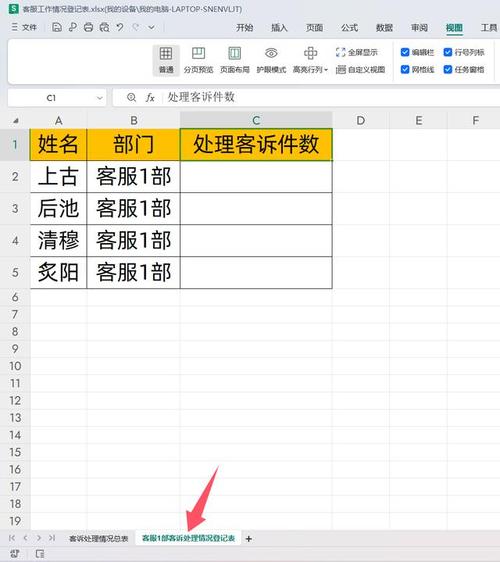Click the zoom magnifier icon in formula bar
Image resolution: width=500 pixels, height=562 pixels.
131,97
